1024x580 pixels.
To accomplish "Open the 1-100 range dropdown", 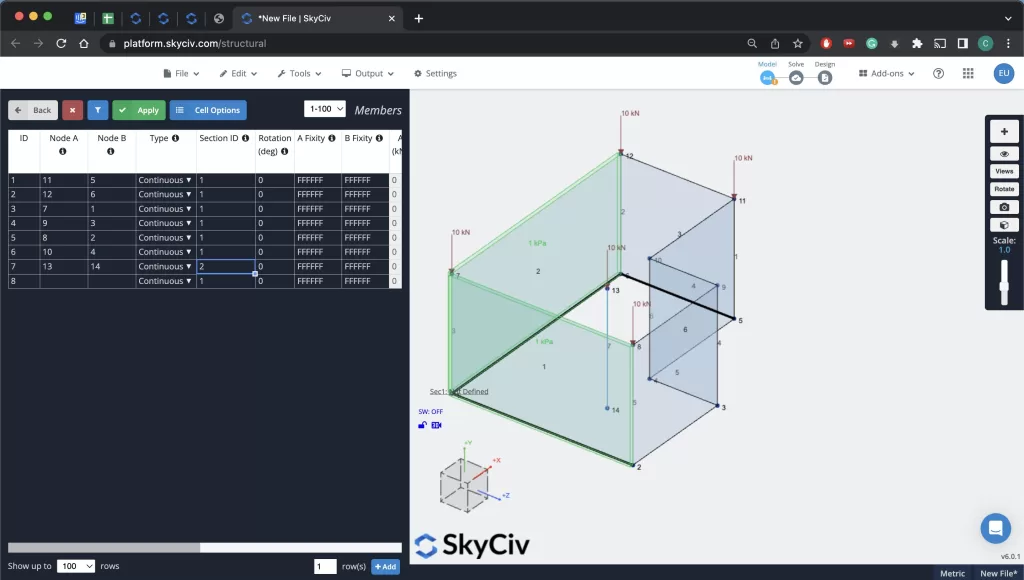I will (x=325, y=109).
